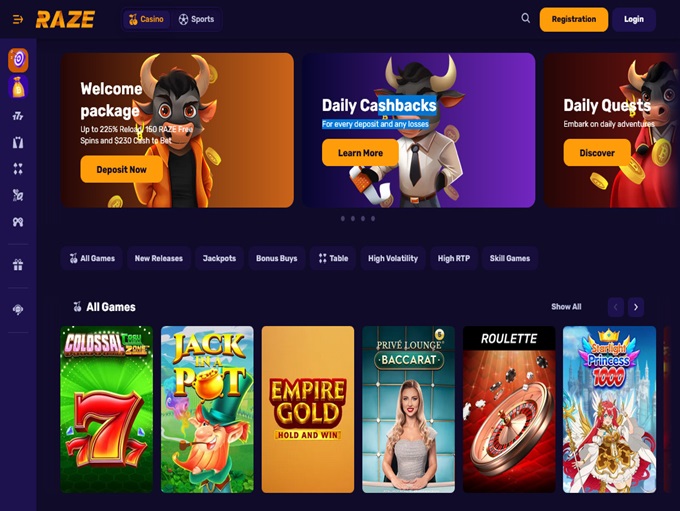Open the orange target icon in sidebar
Viewport: 680px width, 511px height.
point(18,60)
